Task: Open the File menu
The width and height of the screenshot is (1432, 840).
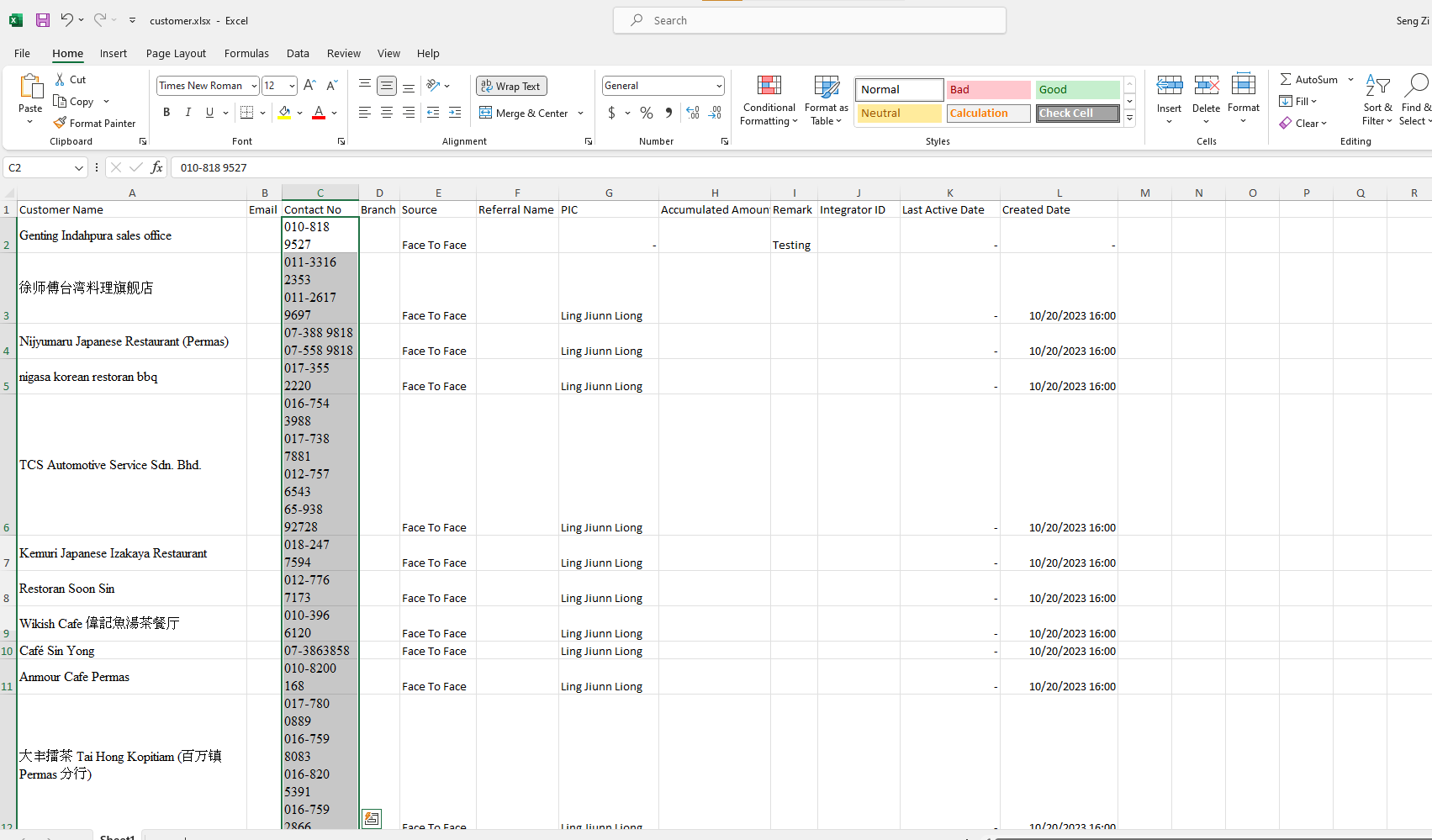Action: 22,53
